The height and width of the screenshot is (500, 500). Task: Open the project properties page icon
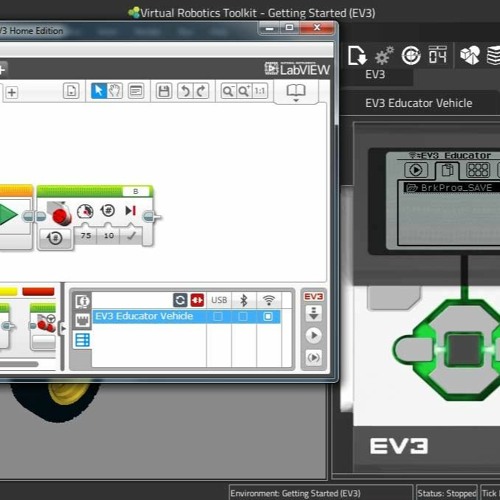[71, 91]
